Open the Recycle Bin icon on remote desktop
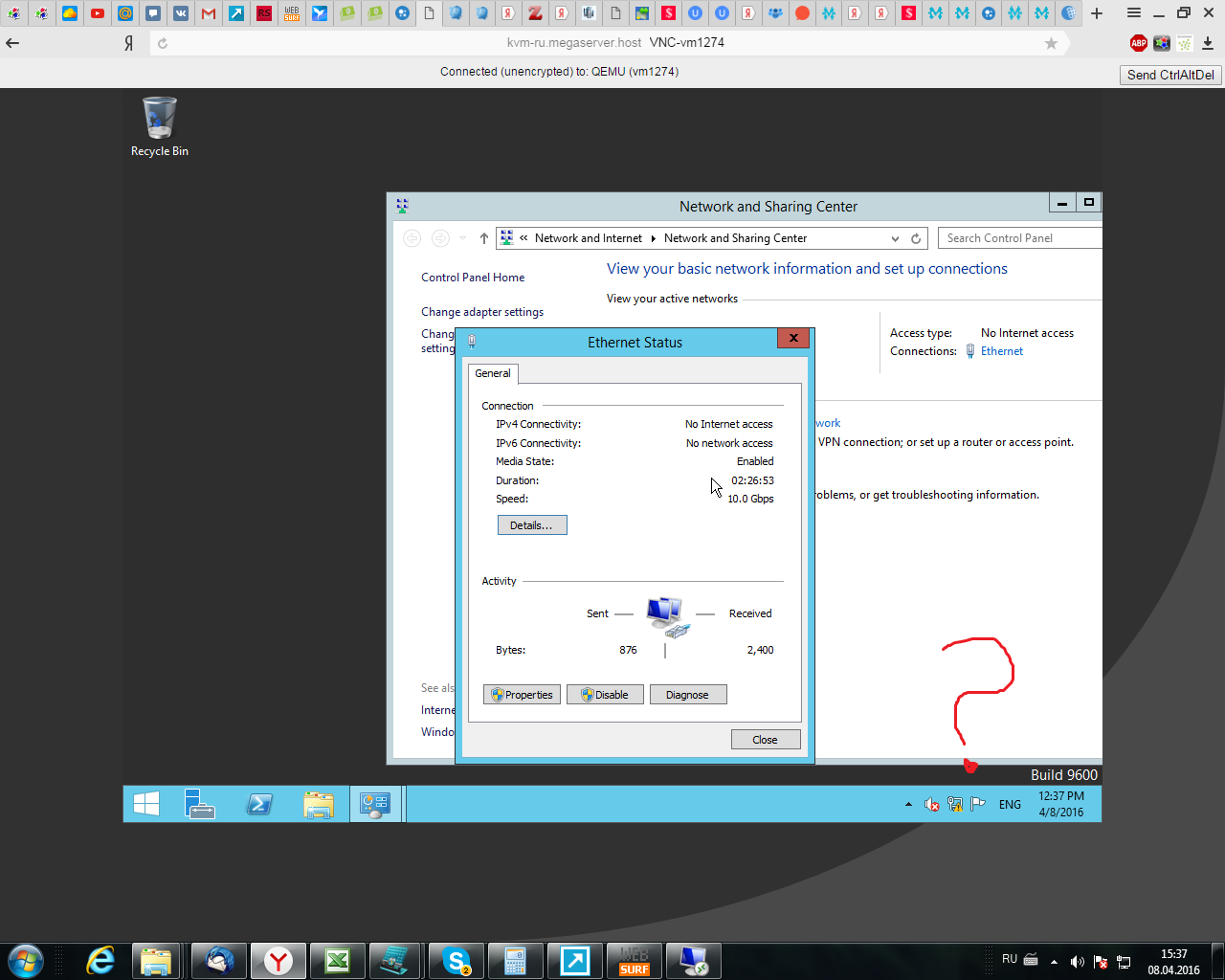 click(160, 126)
